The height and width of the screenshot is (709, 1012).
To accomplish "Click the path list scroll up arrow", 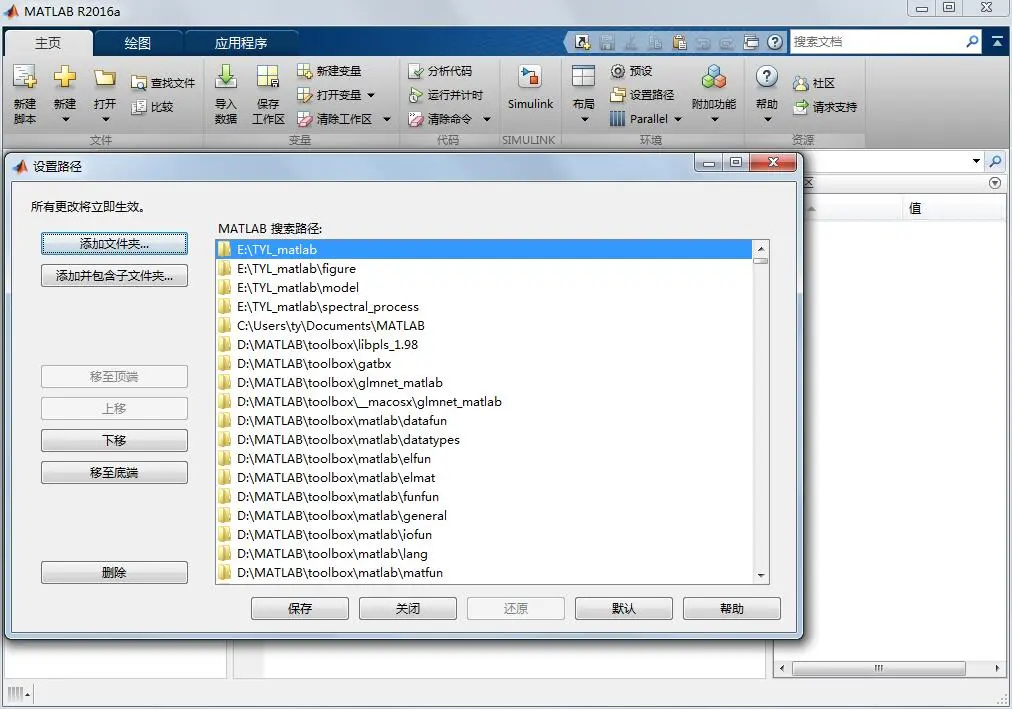I will point(761,248).
